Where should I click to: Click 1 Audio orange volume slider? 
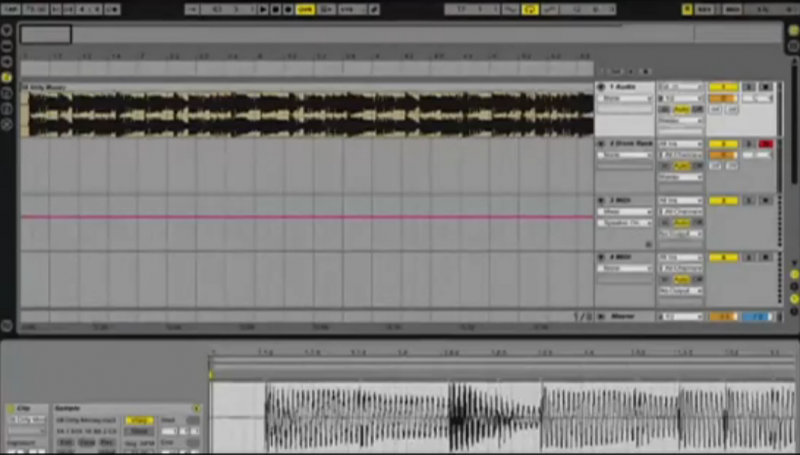(723, 98)
